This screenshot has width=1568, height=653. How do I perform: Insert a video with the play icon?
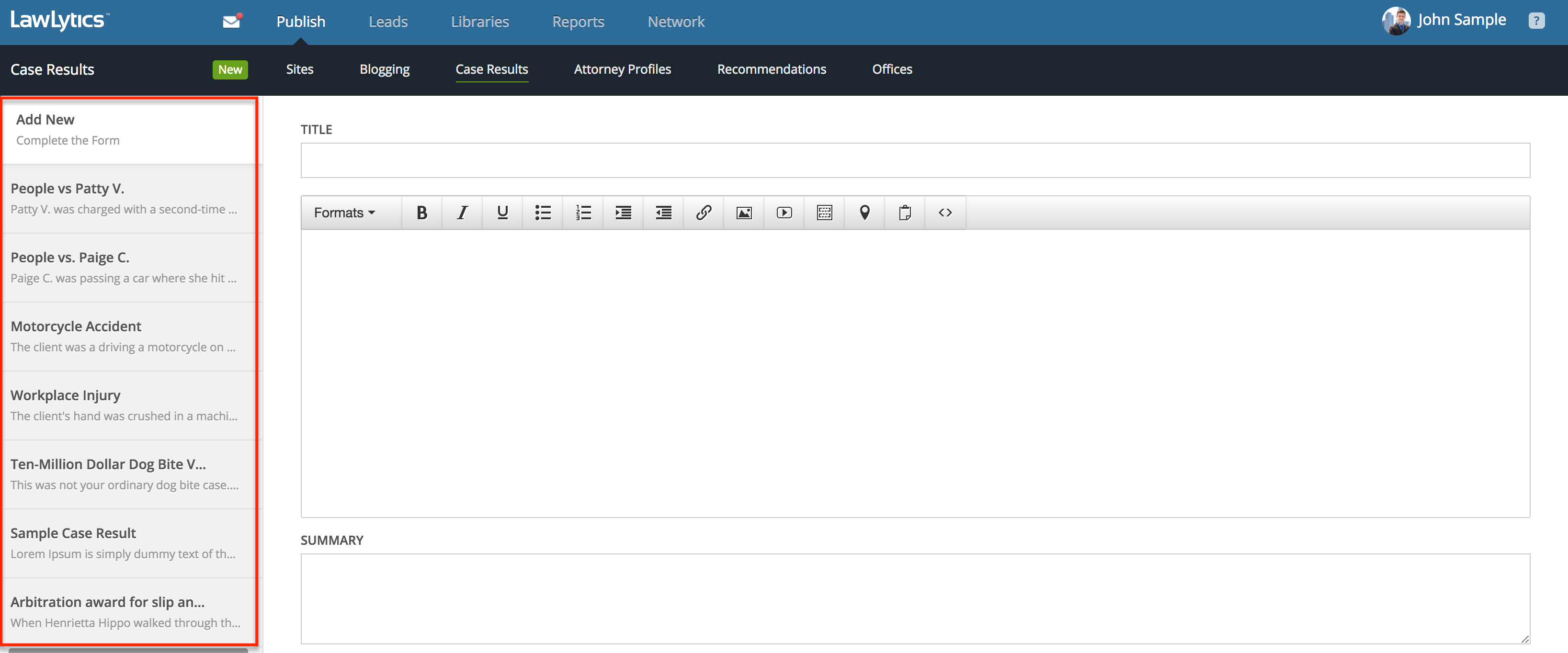[784, 213]
